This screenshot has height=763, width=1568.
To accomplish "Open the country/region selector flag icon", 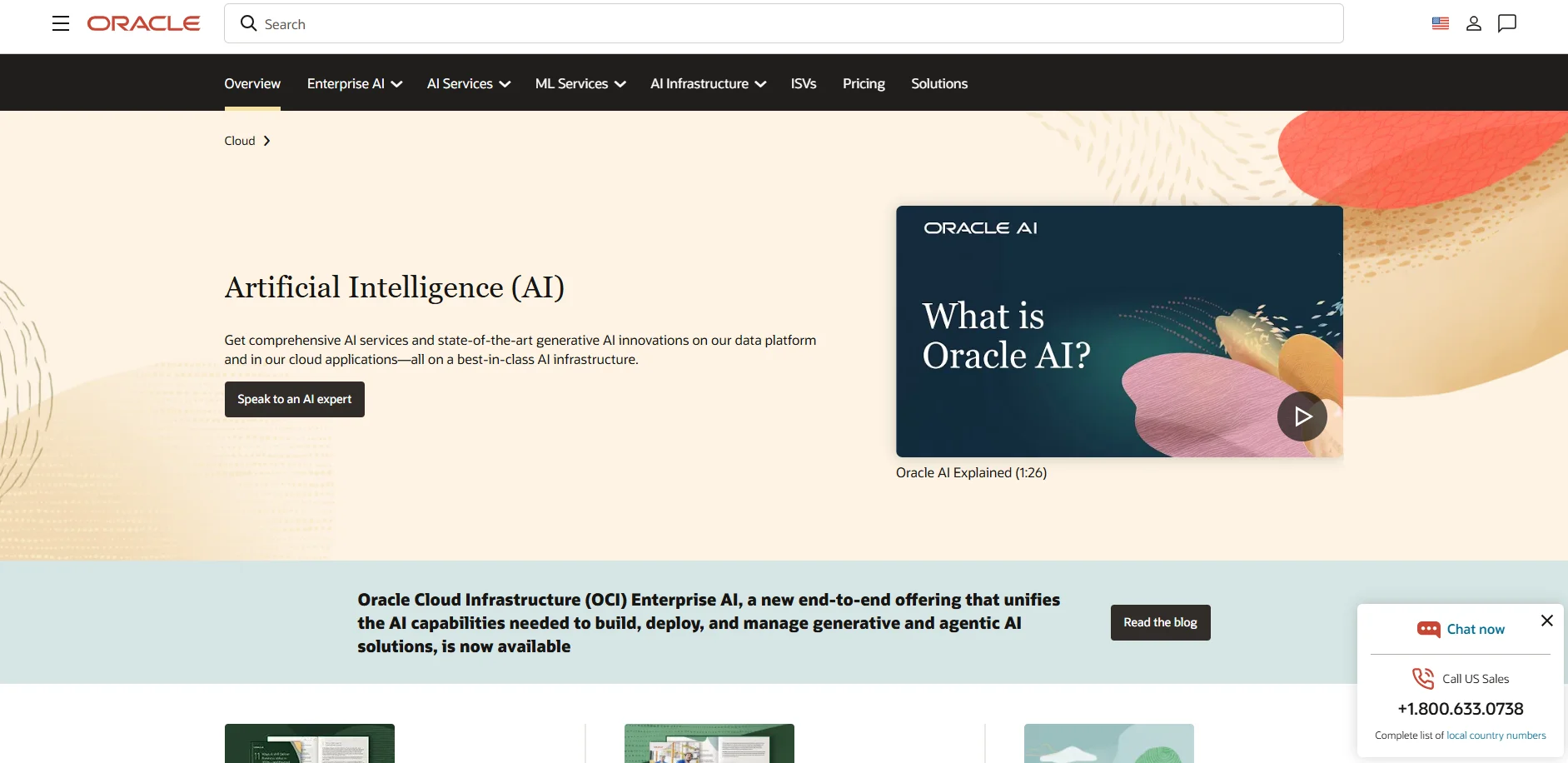I will click(1441, 23).
